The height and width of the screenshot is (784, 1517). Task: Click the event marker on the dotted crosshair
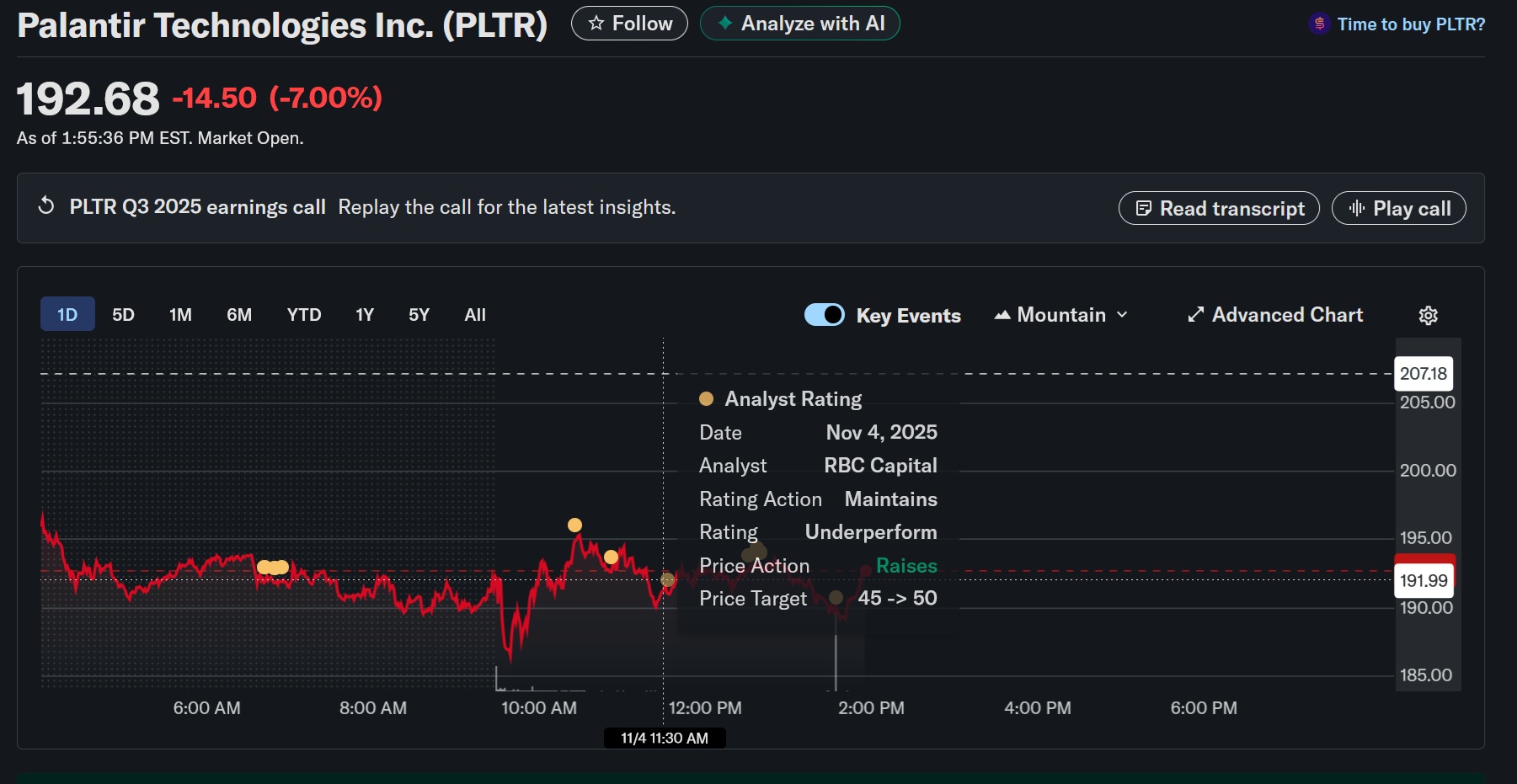click(x=667, y=579)
